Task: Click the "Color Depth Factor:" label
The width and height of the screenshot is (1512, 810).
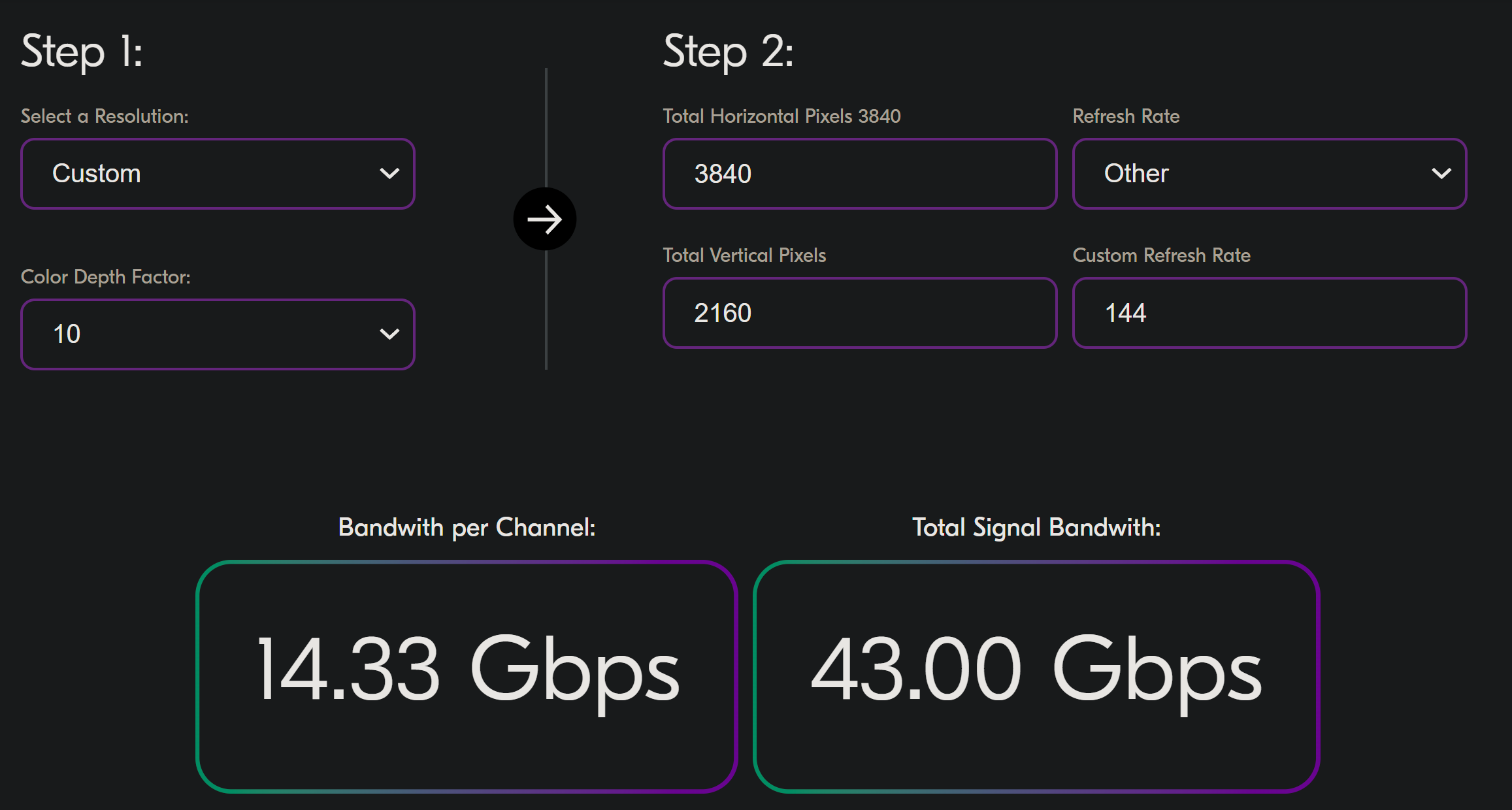Action: (x=106, y=277)
